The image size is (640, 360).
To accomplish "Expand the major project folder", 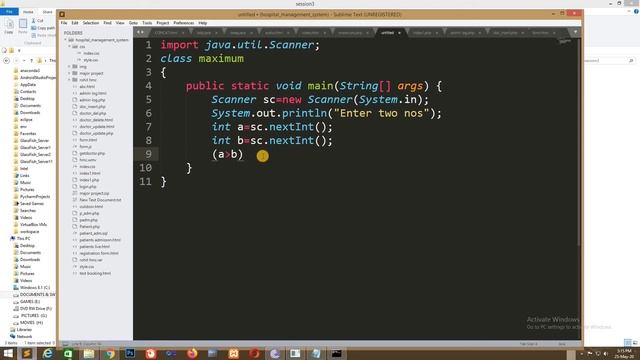I will click(x=70, y=73).
